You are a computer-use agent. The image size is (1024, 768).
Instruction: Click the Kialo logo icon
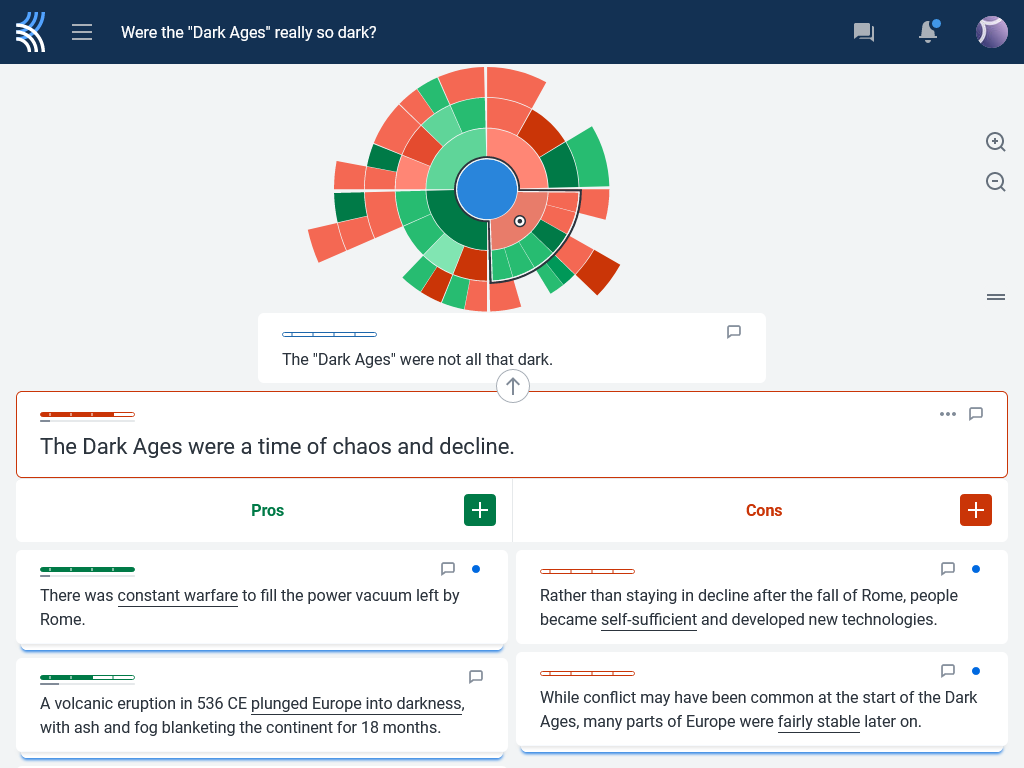click(x=31, y=32)
